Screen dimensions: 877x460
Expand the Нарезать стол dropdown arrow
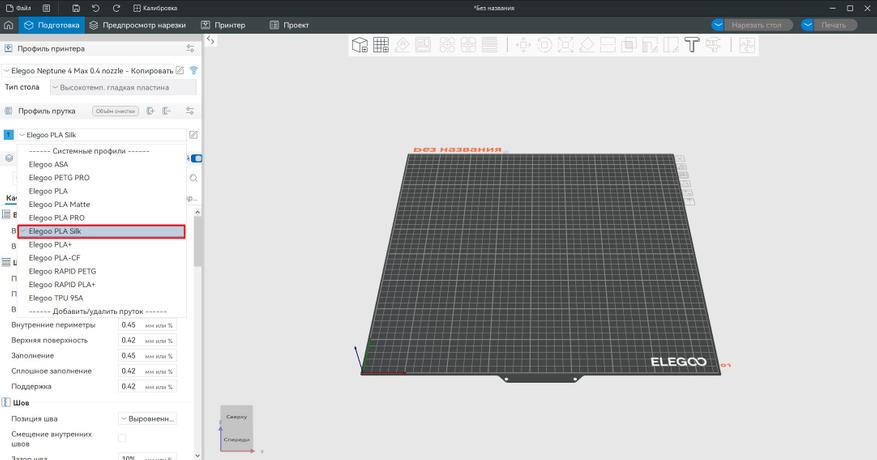coord(718,24)
